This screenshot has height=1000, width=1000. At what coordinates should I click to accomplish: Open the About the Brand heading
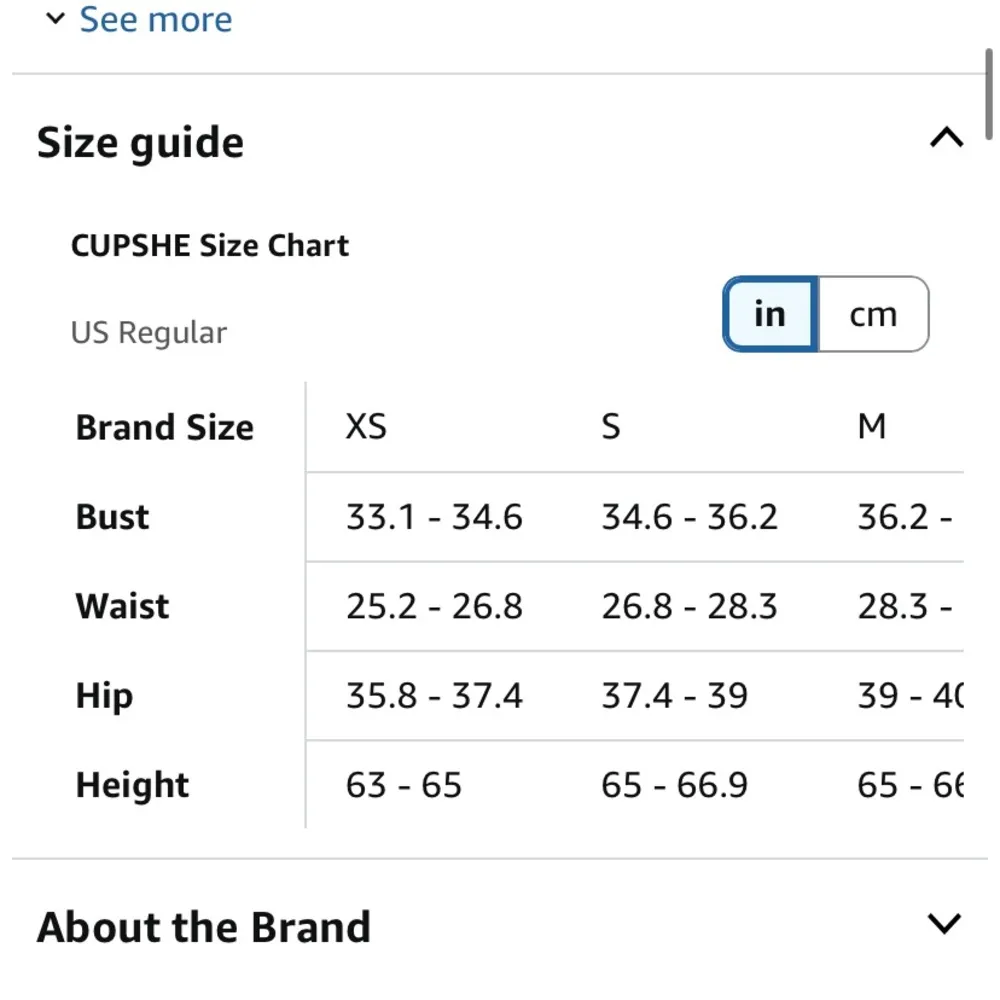[x=203, y=927]
